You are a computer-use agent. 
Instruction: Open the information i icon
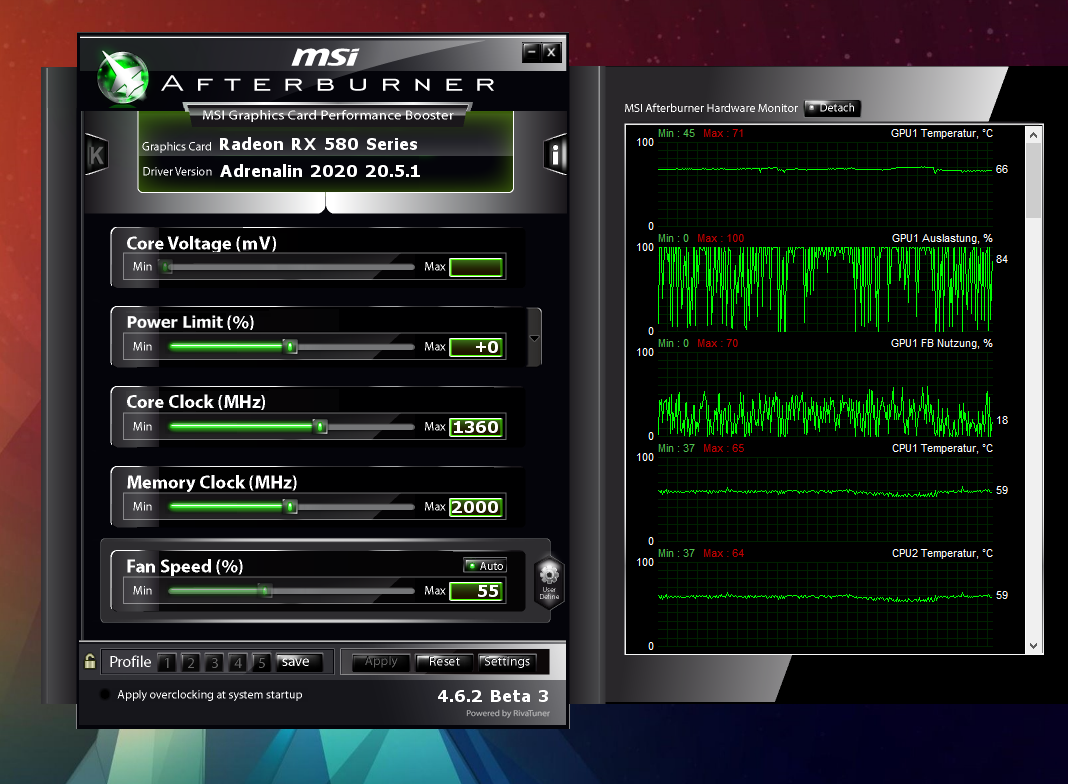pos(555,155)
